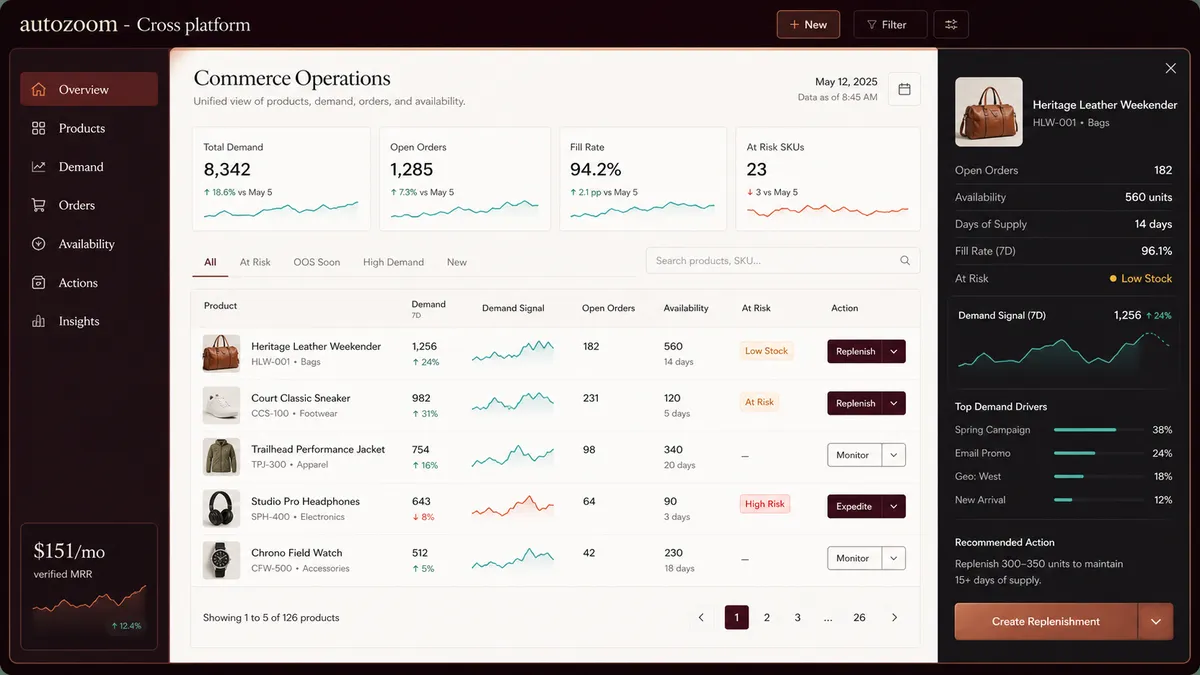Click Replenish for Heritage Leather Weekender
The height and width of the screenshot is (675, 1200).
(855, 351)
